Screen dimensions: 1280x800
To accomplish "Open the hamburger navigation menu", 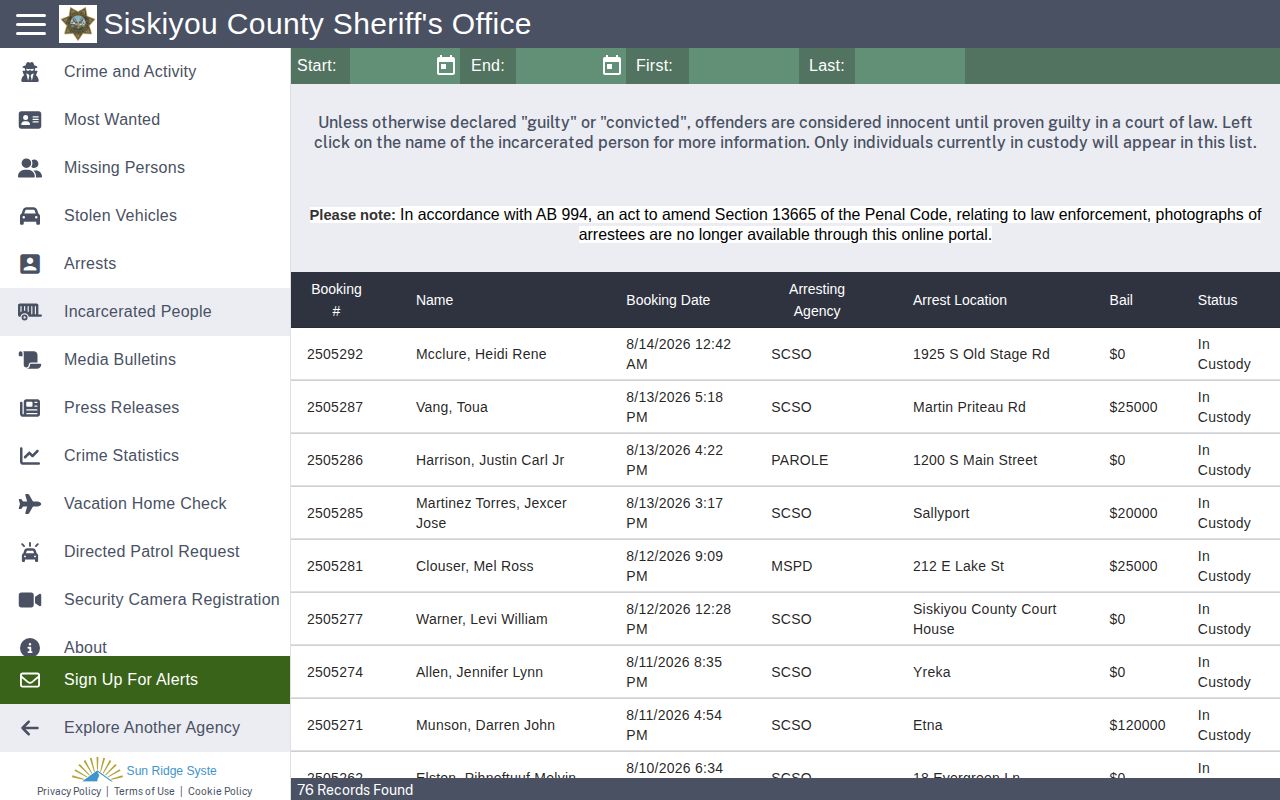I will click(31, 24).
